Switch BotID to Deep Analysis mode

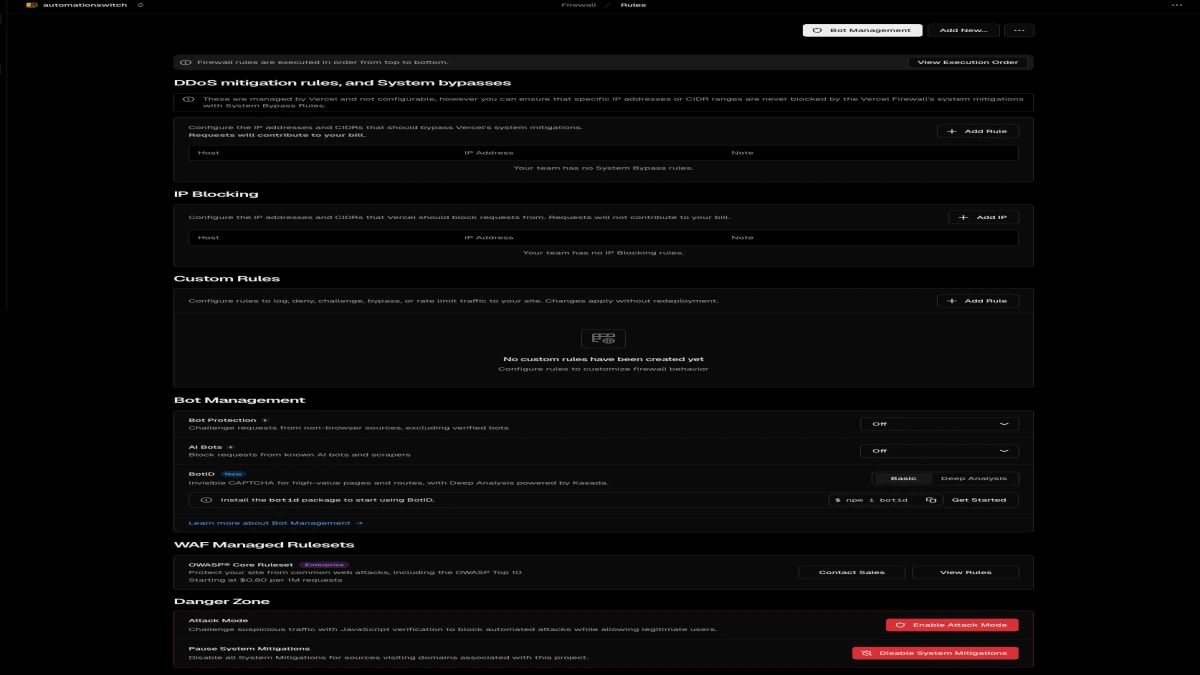coord(975,478)
